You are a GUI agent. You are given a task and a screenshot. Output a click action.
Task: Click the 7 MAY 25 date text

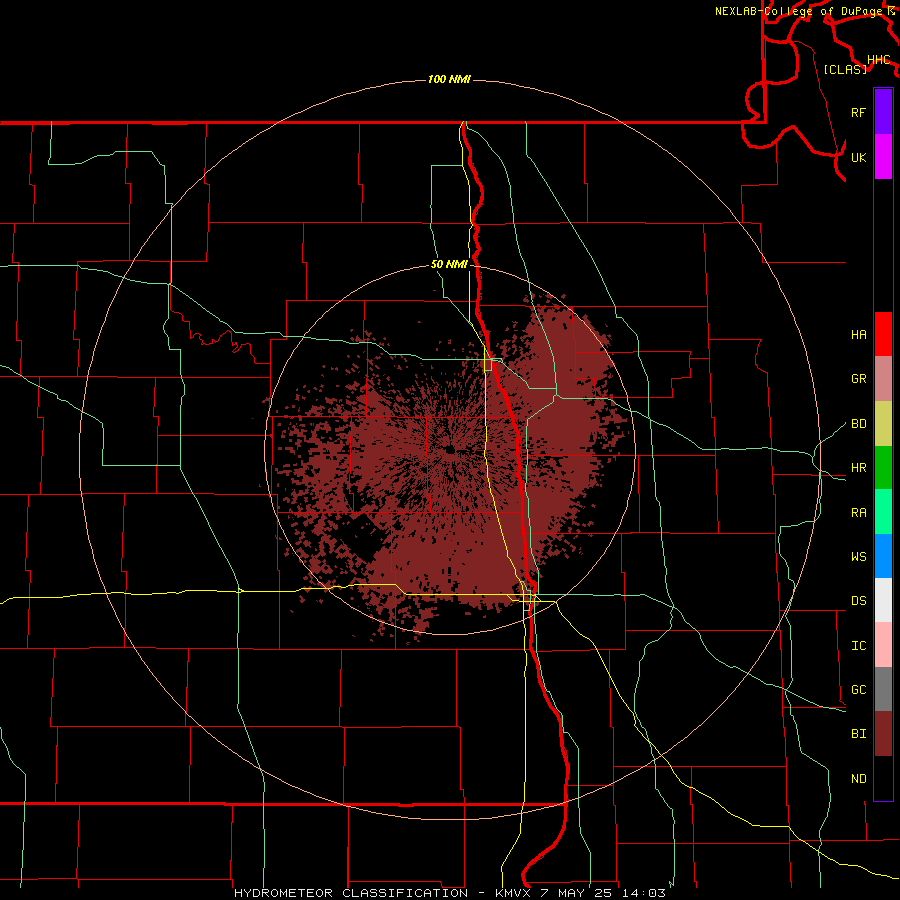[x=577, y=893]
